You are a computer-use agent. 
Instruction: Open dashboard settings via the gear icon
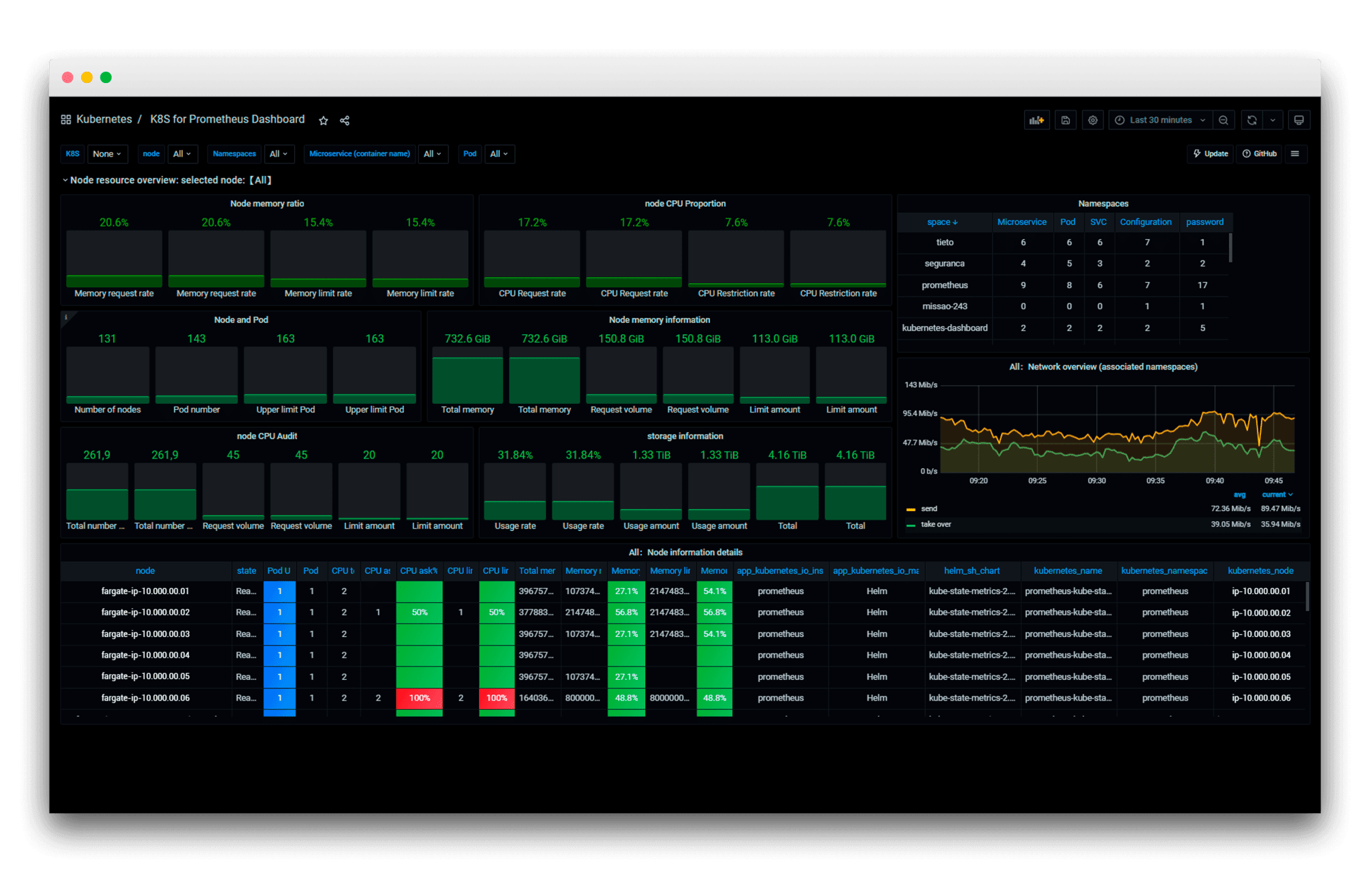tap(1093, 120)
